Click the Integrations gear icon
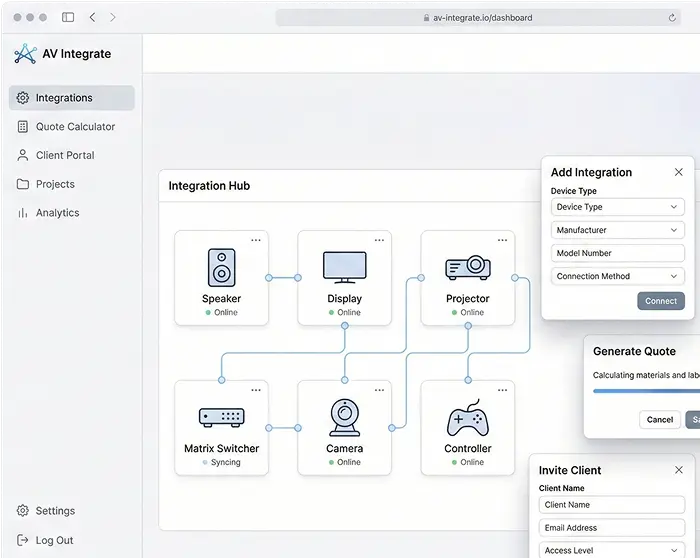 pyautogui.click(x=23, y=98)
